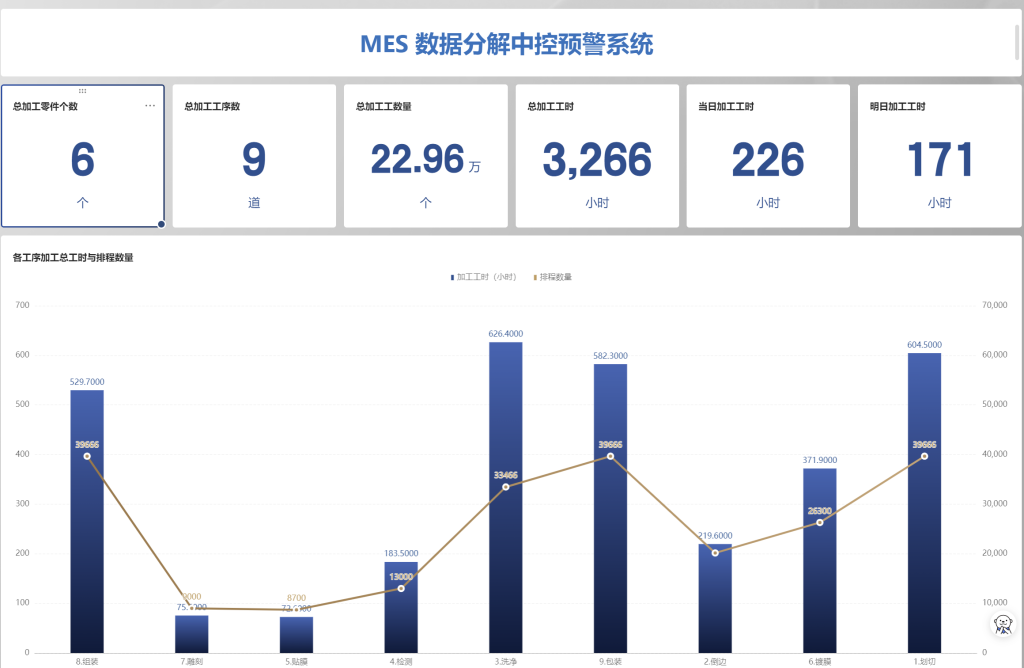Viewport: 1024px width, 668px height.
Task: Click the 70,000 right axis value
Action: pyautogui.click(x=995, y=305)
